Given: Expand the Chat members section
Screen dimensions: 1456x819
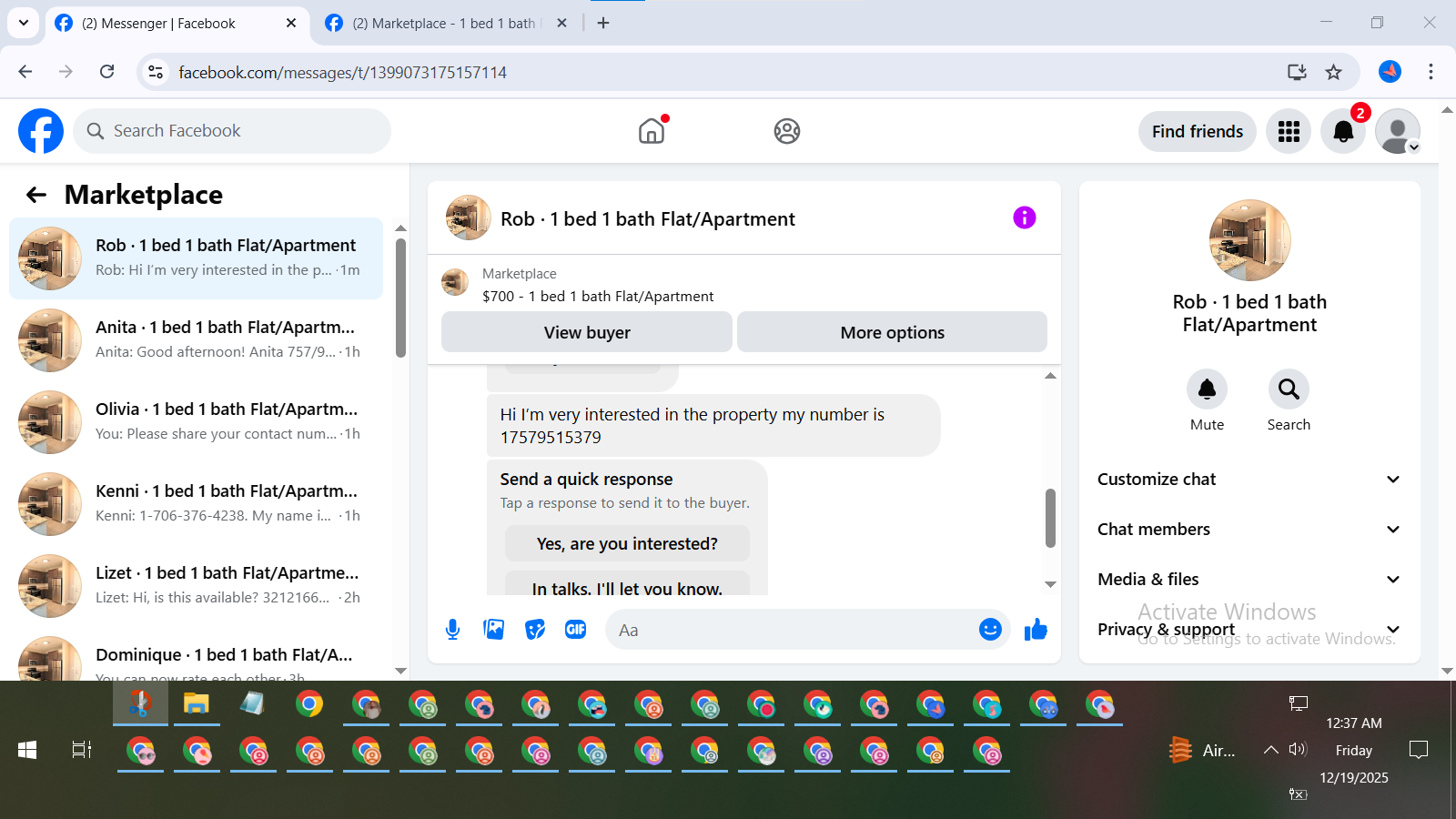Looking at the screenshot, I should [1249, 530].
